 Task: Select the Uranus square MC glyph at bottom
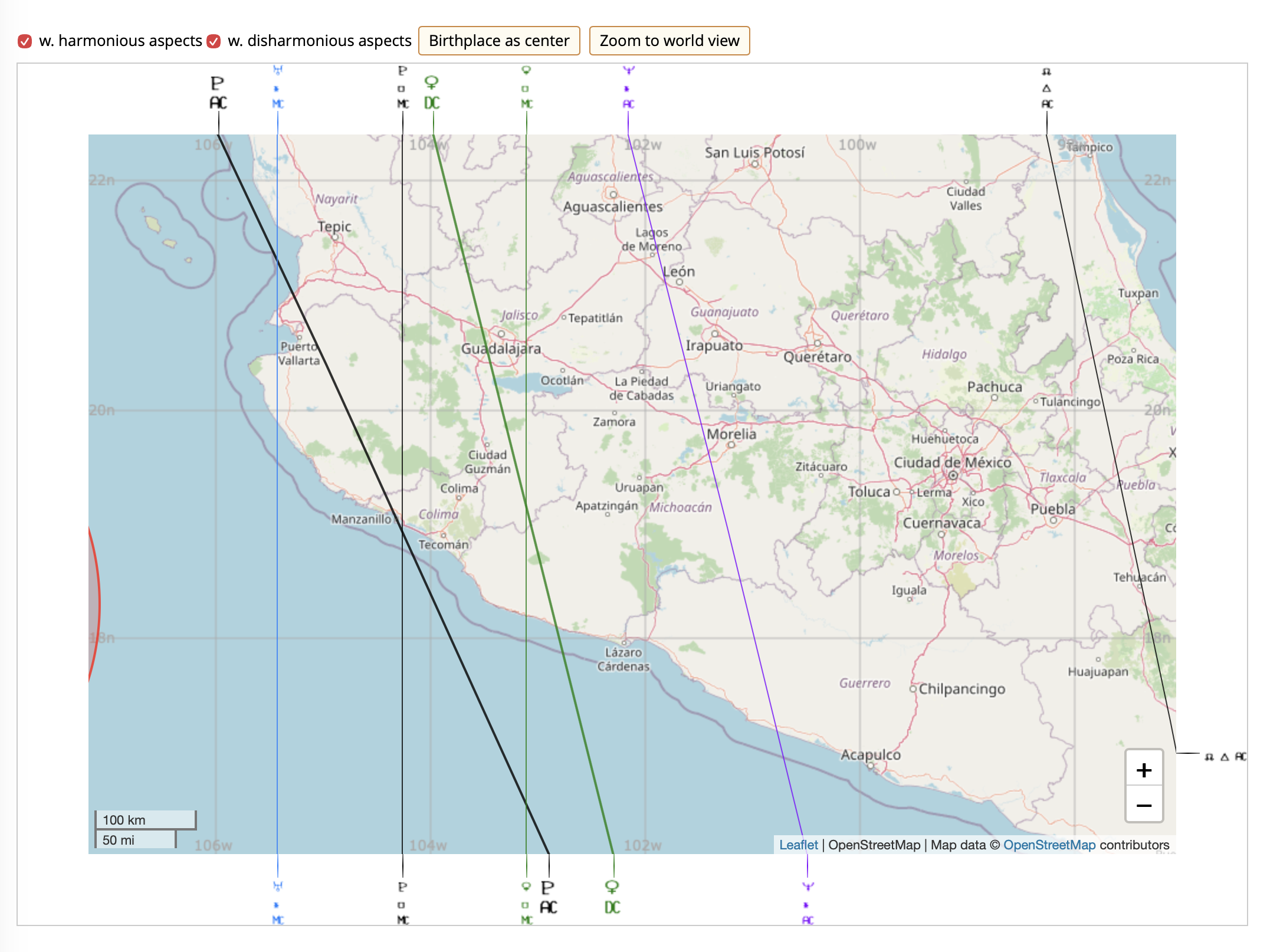click(x=277, y=901)
